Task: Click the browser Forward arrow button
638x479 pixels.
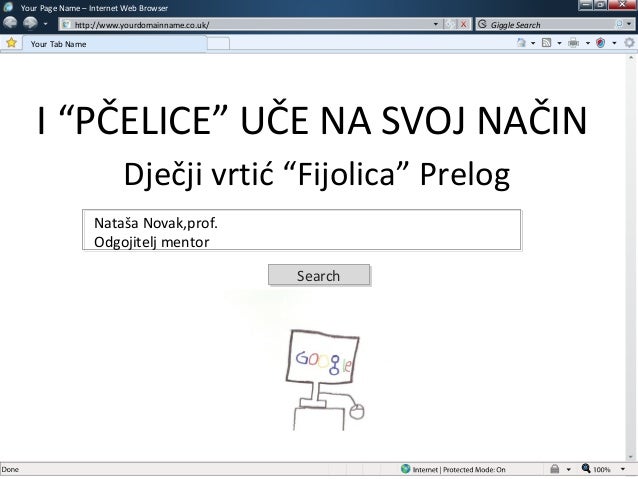Action: (x=30, y=23)
